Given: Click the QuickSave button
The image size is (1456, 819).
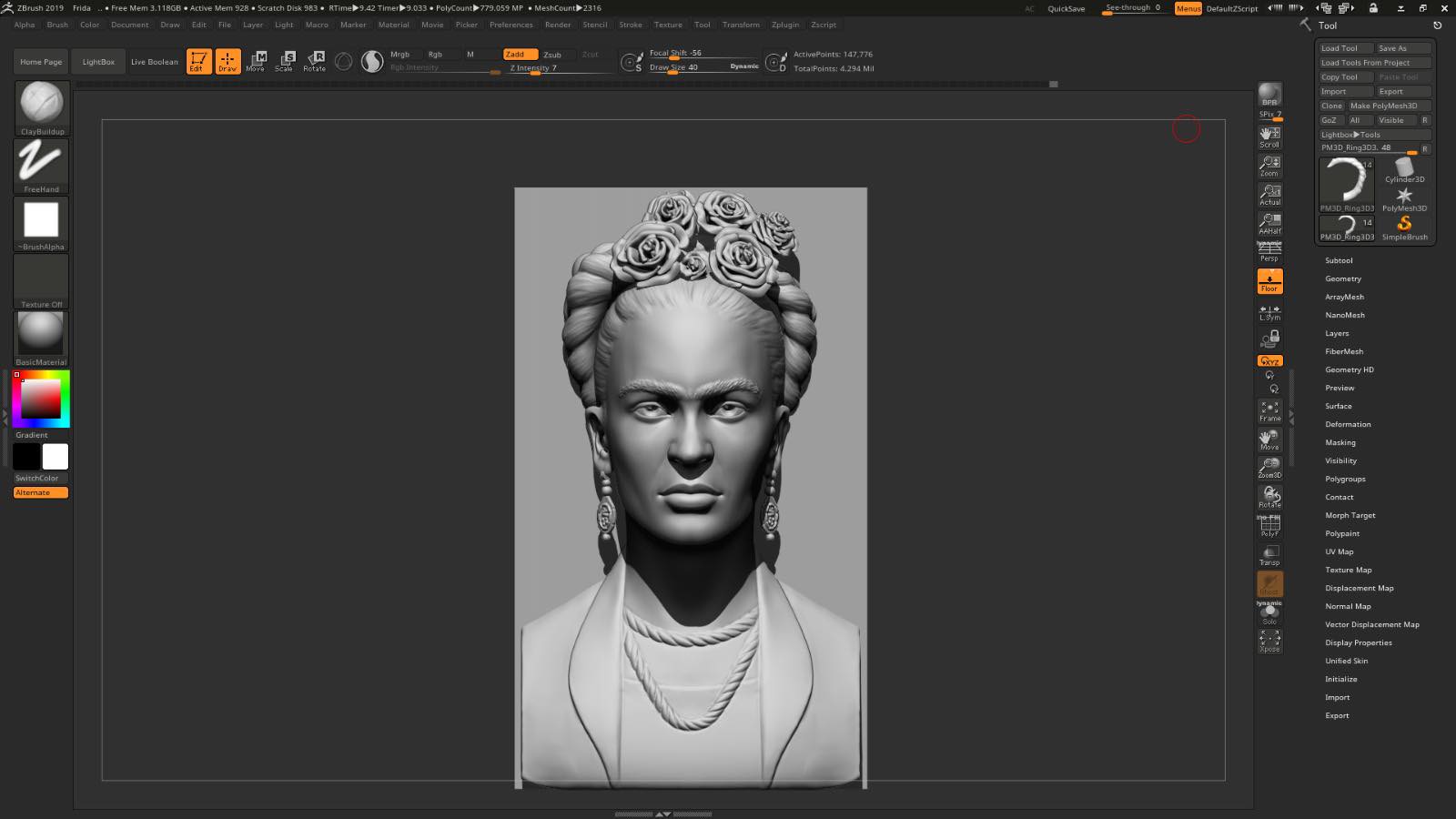Looking at the screenshot, I should click(x=1066, y=8).
